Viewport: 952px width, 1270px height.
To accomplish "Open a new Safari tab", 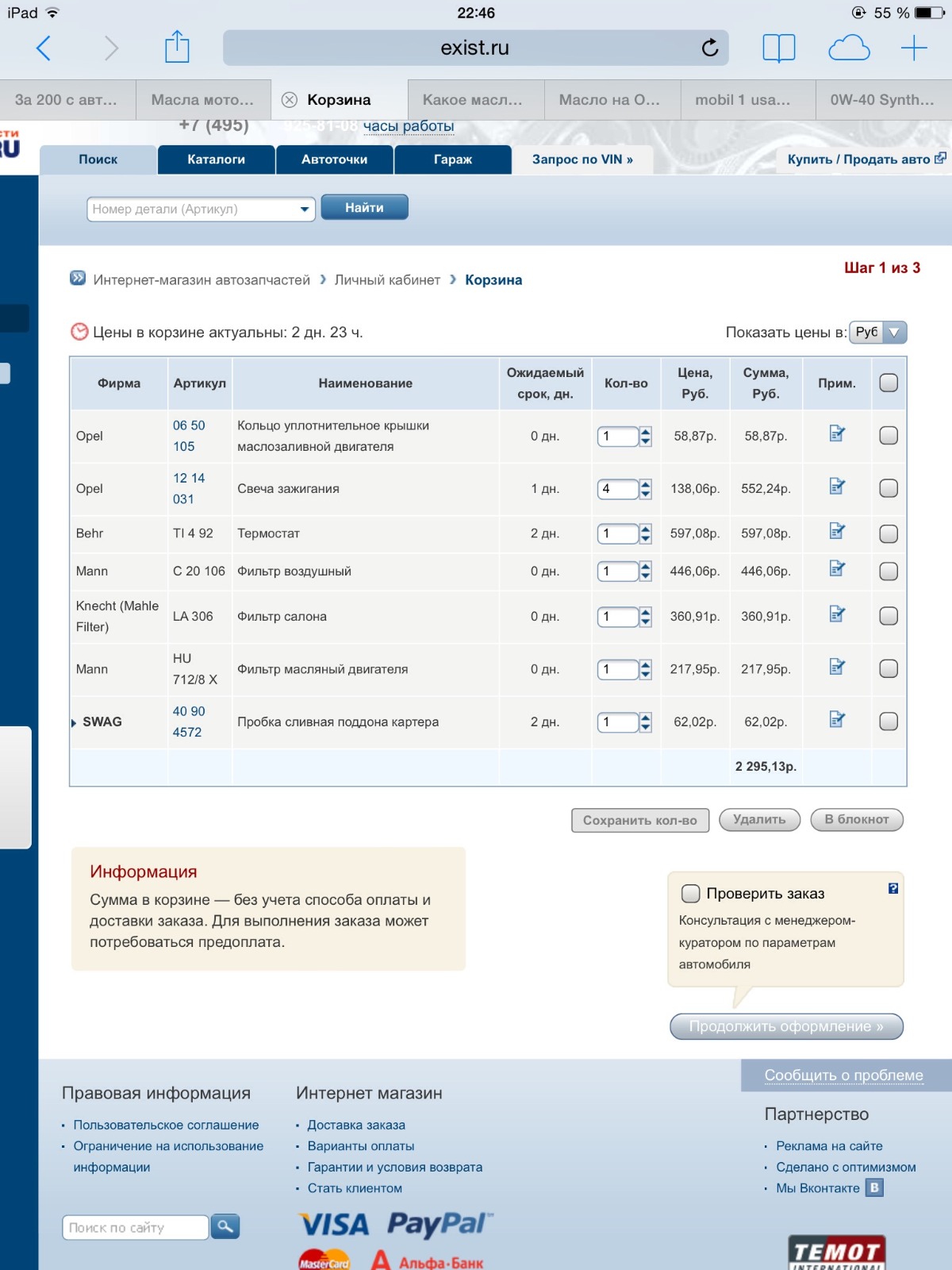I will [x=914, y=48].
